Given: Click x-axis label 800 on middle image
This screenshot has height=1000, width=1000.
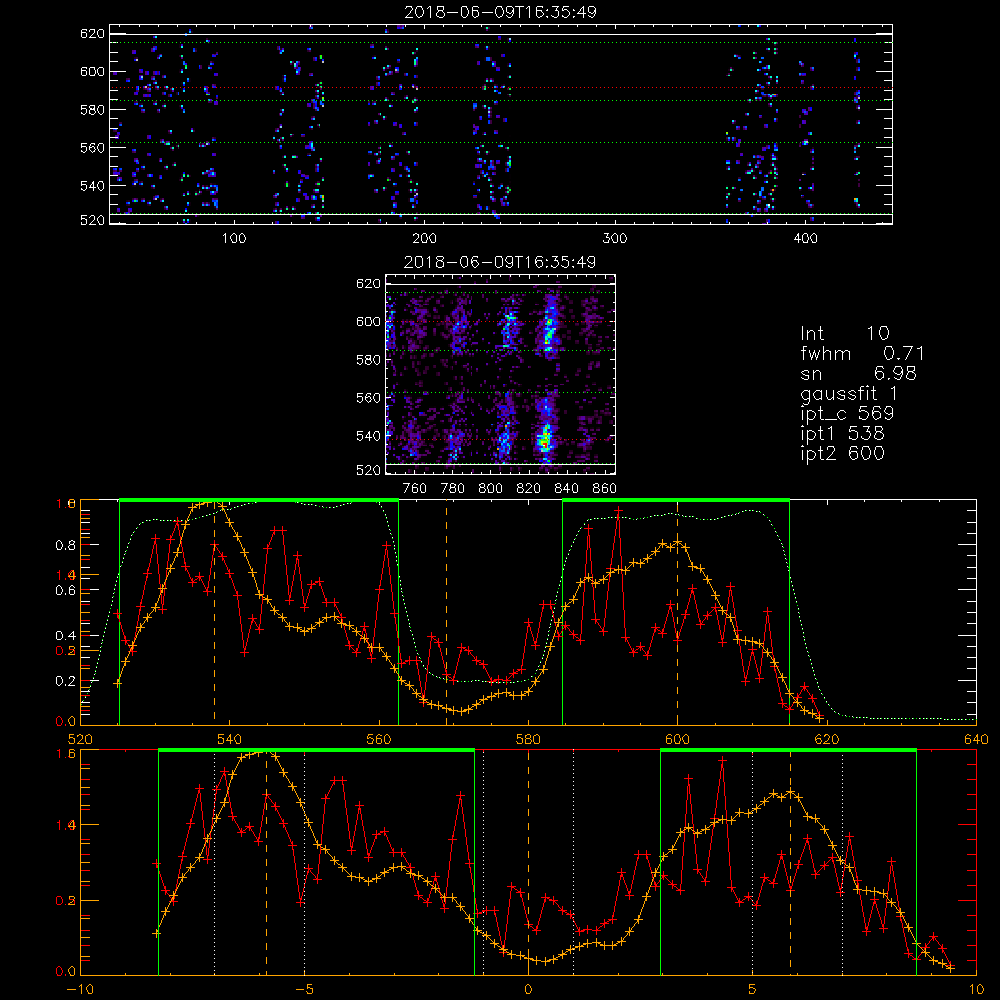Looking at the screenshot, I should (490, 489).
